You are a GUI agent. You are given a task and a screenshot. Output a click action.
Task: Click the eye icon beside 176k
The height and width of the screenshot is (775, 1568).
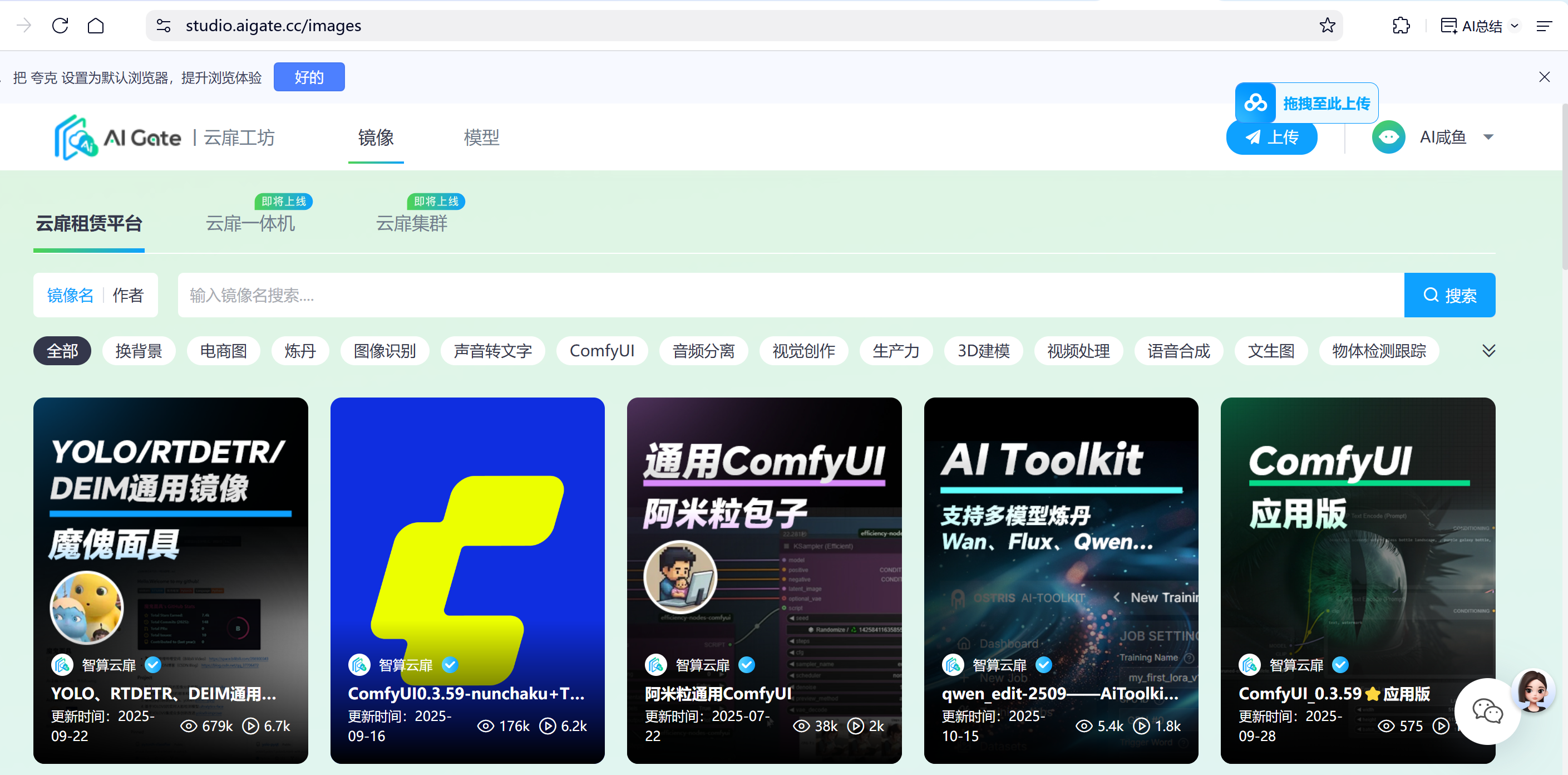(x=486, y=725)
